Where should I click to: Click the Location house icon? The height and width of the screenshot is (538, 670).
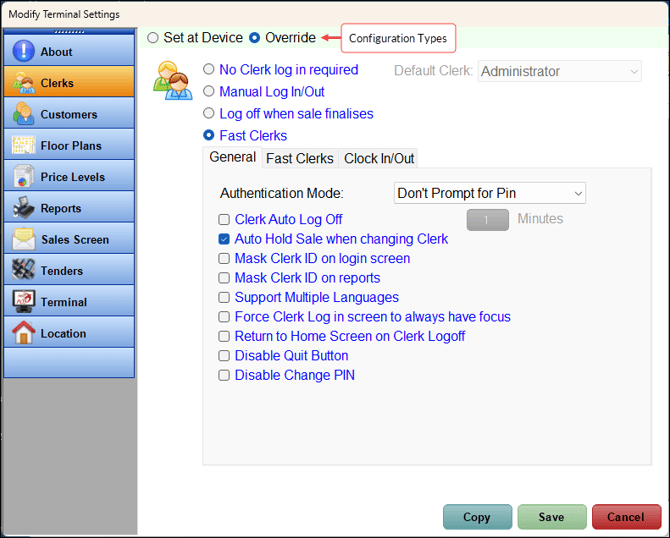[24, 332]
